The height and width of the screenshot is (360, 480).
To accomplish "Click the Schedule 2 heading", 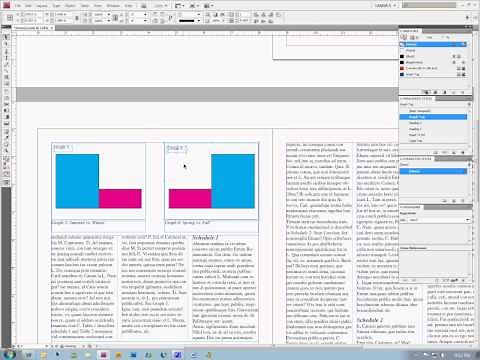I will point(370,320).
